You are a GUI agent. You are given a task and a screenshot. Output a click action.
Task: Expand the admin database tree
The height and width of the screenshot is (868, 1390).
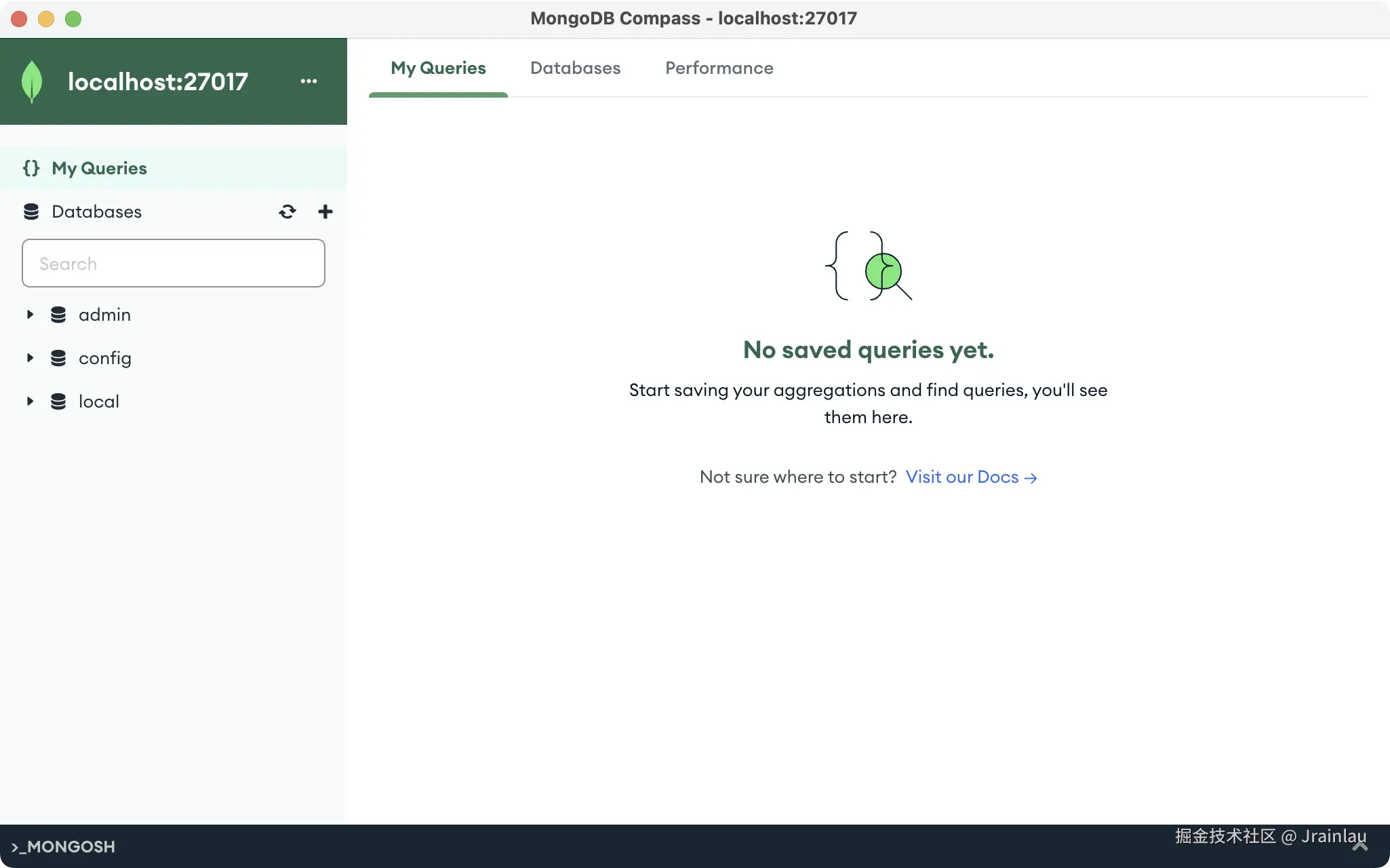[30, 315]
